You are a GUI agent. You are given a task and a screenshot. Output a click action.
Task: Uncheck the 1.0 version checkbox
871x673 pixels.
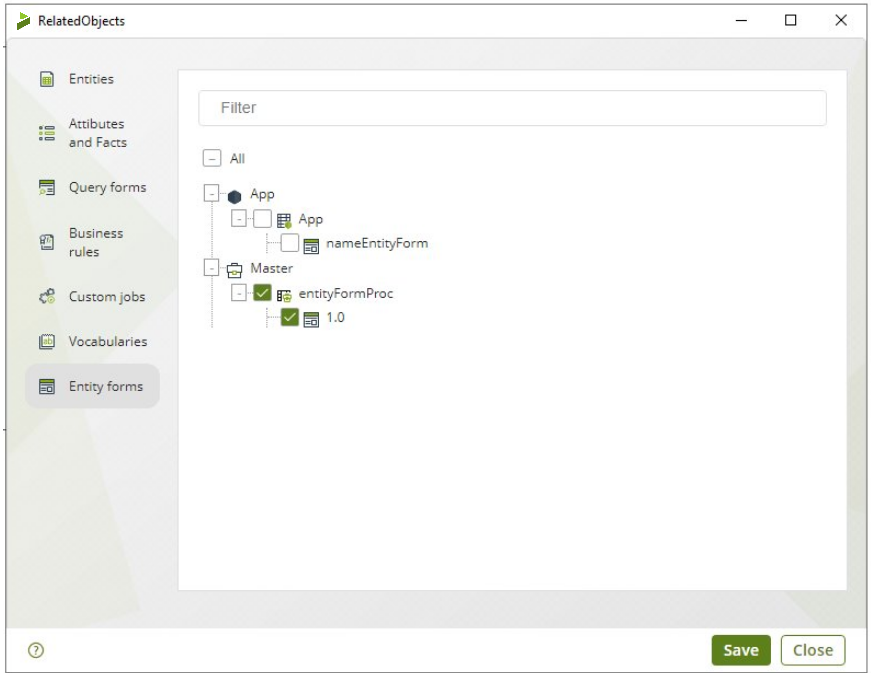[x=290, y=318]
